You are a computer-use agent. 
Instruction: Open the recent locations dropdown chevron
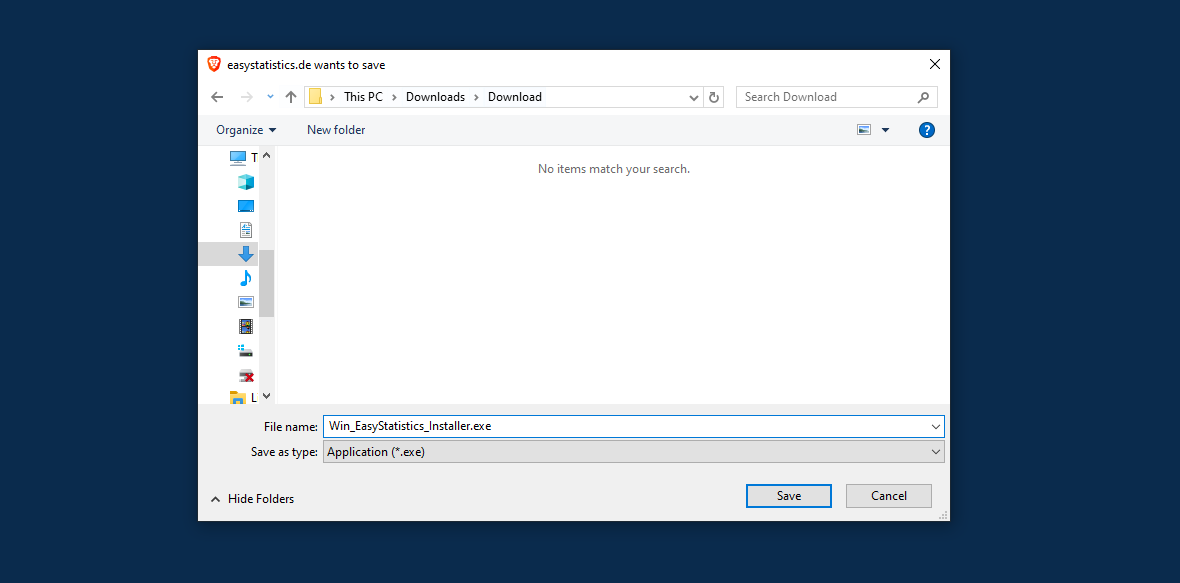point(270,97)
